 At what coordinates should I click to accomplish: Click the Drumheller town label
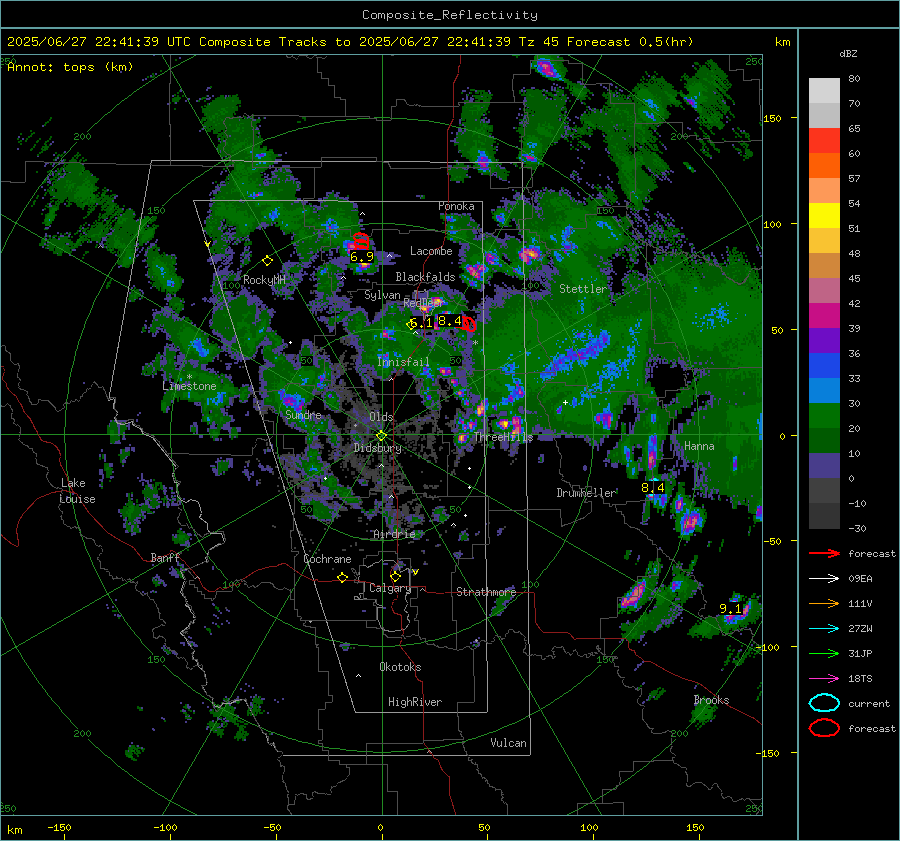click(586, 493)
